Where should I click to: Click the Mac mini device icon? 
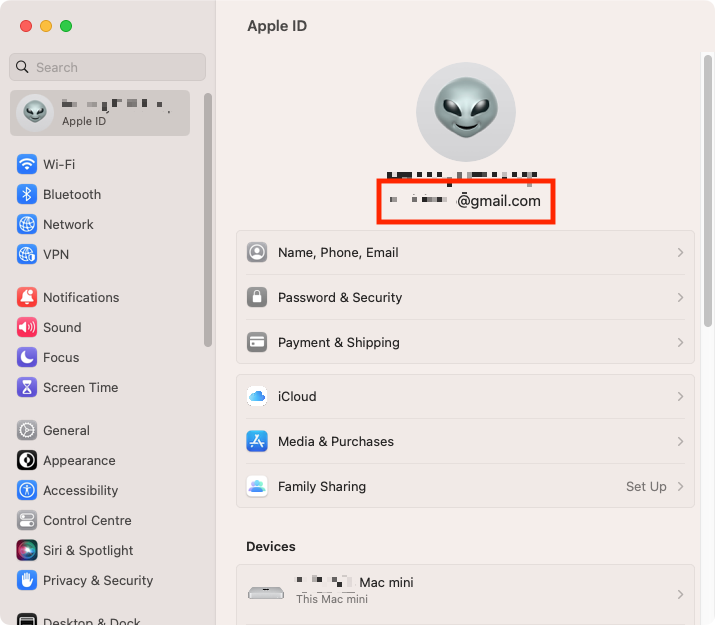(x=266, y=593)
